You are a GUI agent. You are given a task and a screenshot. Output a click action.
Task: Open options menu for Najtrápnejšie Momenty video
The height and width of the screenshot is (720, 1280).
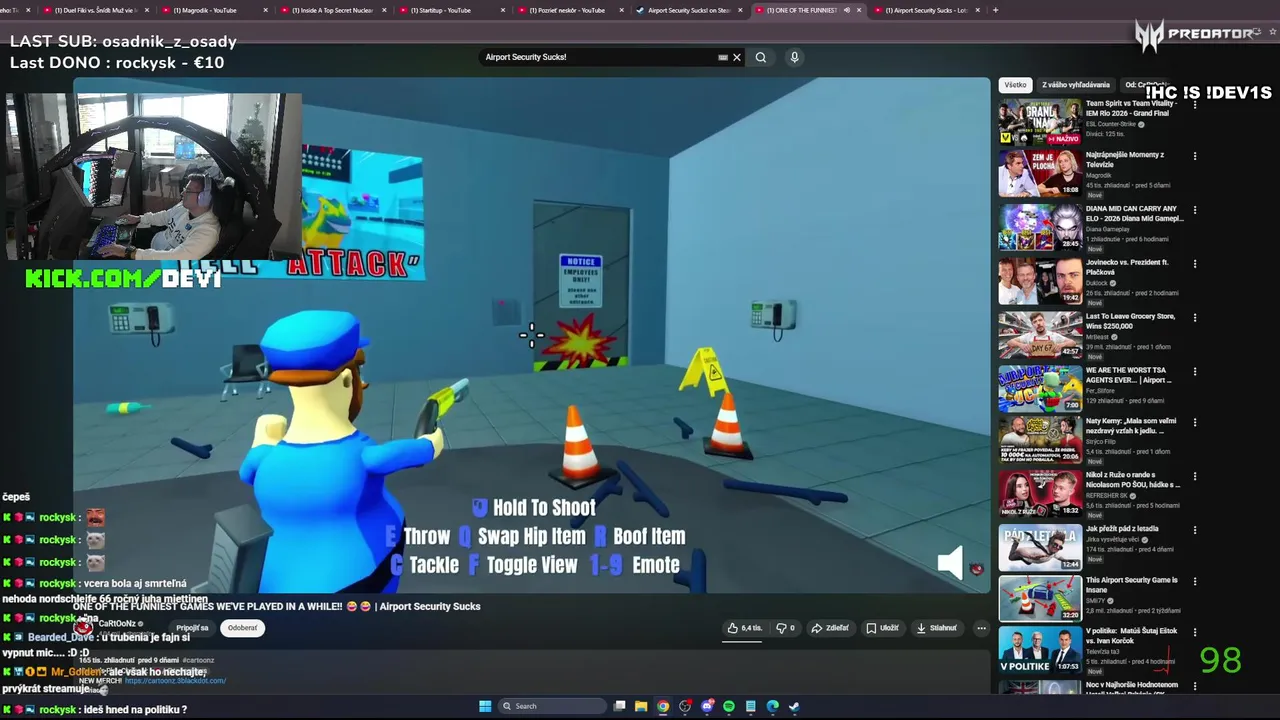click(x=1194, y=156)
